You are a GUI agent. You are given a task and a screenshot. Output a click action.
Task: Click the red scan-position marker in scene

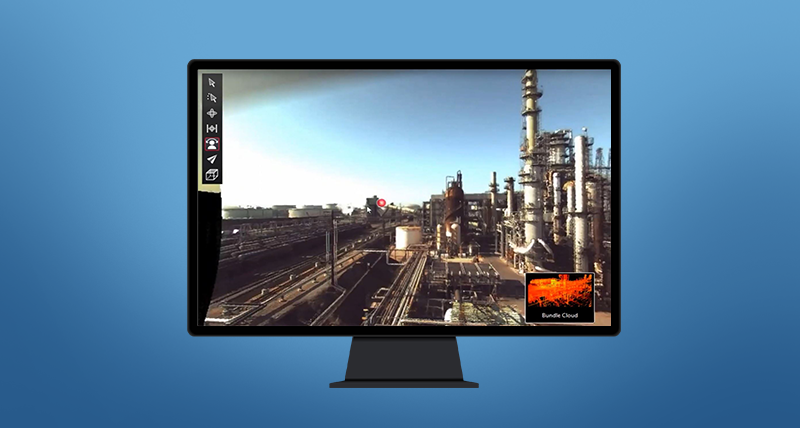pyautogui.click(x=381, y=202)
